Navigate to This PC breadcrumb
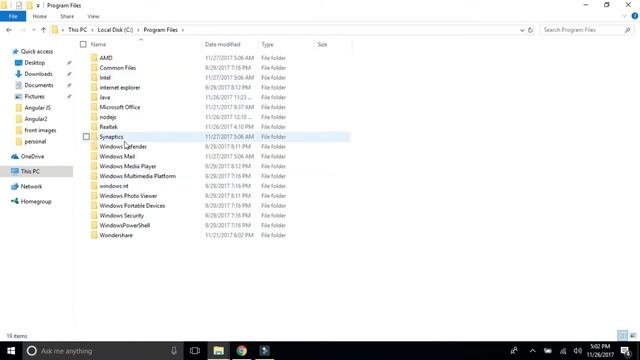Screen dimensions: 640x360 coord(77,30)
